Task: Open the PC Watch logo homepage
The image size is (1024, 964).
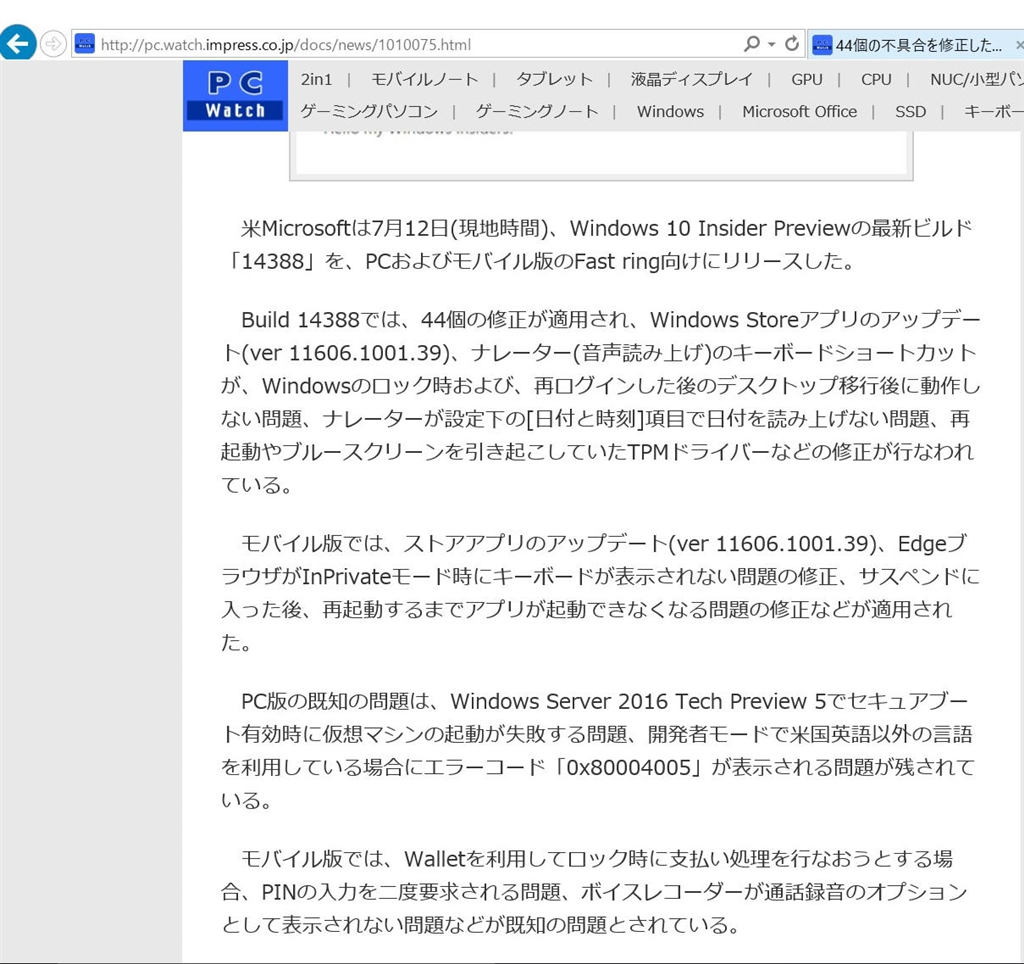Action: click(235, 96)
